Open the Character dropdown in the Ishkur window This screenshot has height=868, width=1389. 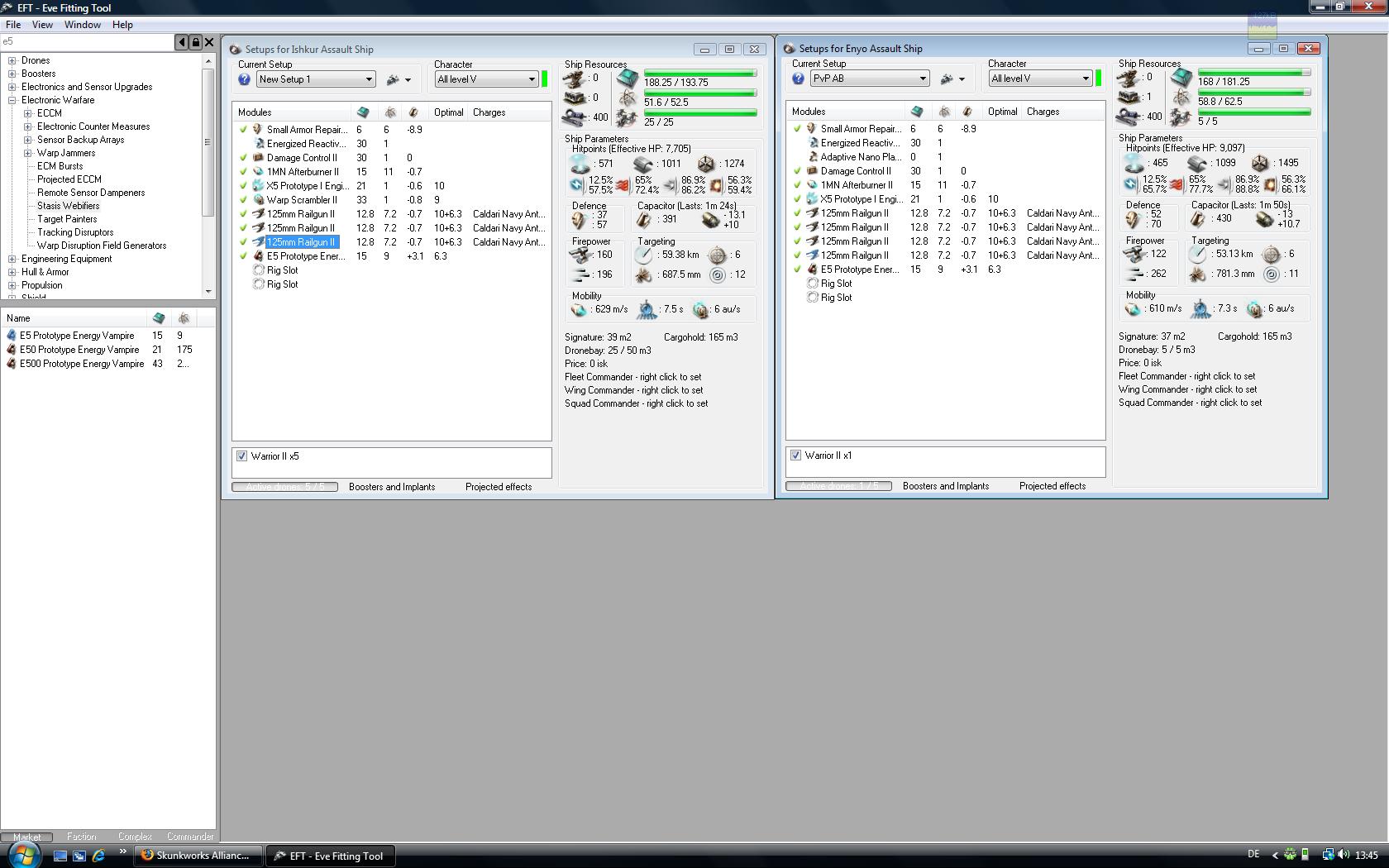point(487,79)
